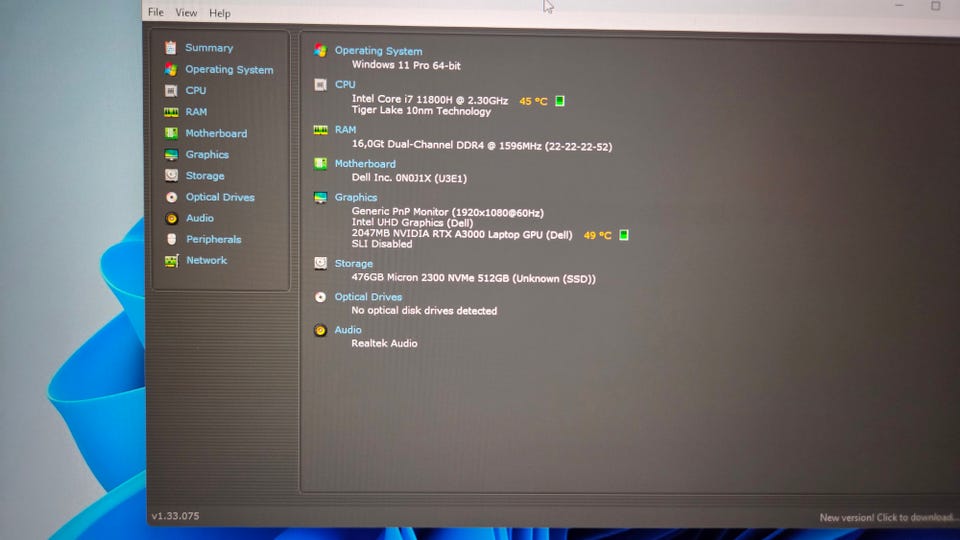The image size is (960, 540).
Task: Click Operating System icon in summary pane
Action: tap(320, 50)
